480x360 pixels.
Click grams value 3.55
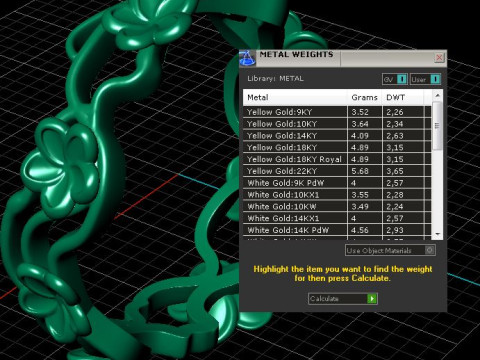pos(360,195)
